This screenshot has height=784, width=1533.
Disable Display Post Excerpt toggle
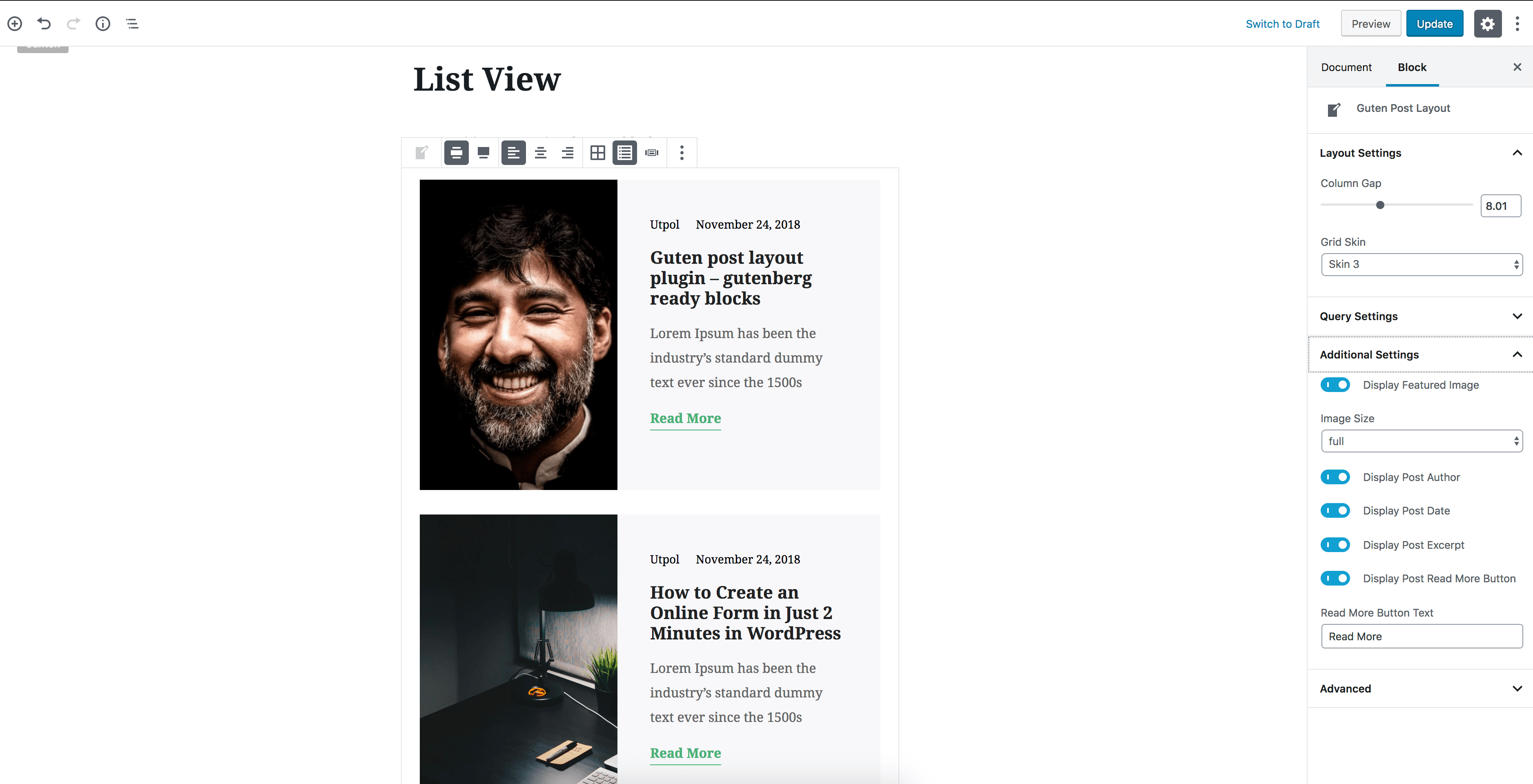pos(1336,544)
